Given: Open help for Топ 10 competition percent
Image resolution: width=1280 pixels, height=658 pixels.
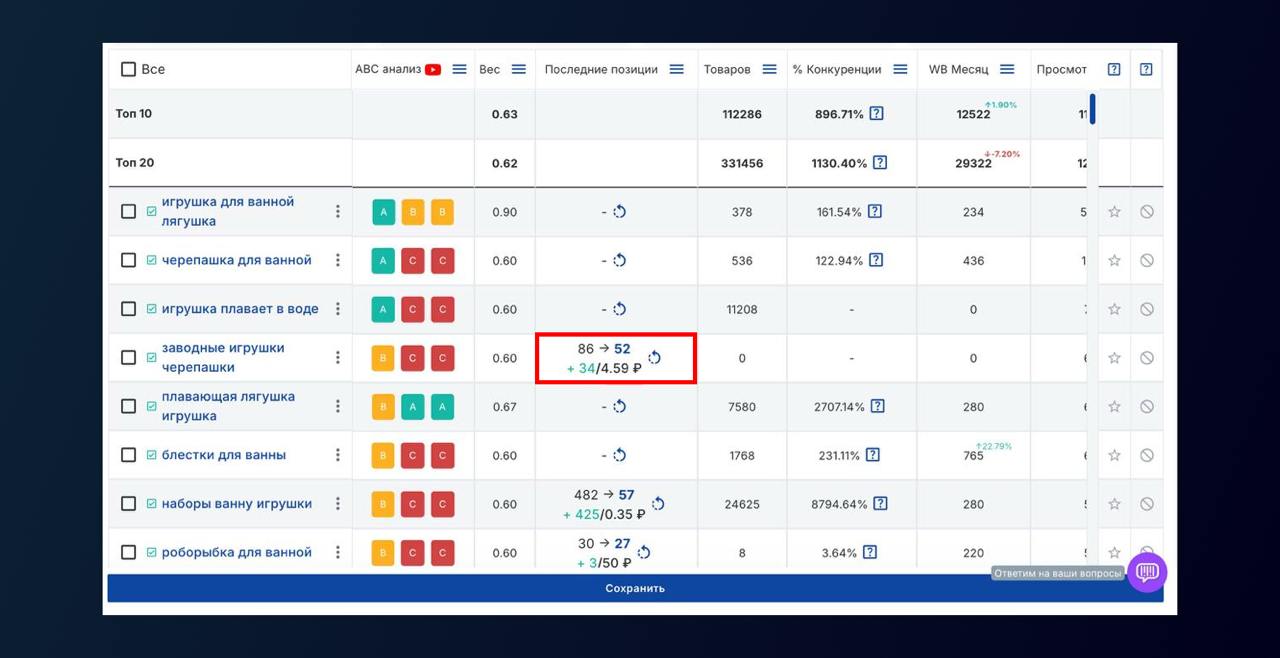Looking at the screenshot, I should click(x=876, y=114).
